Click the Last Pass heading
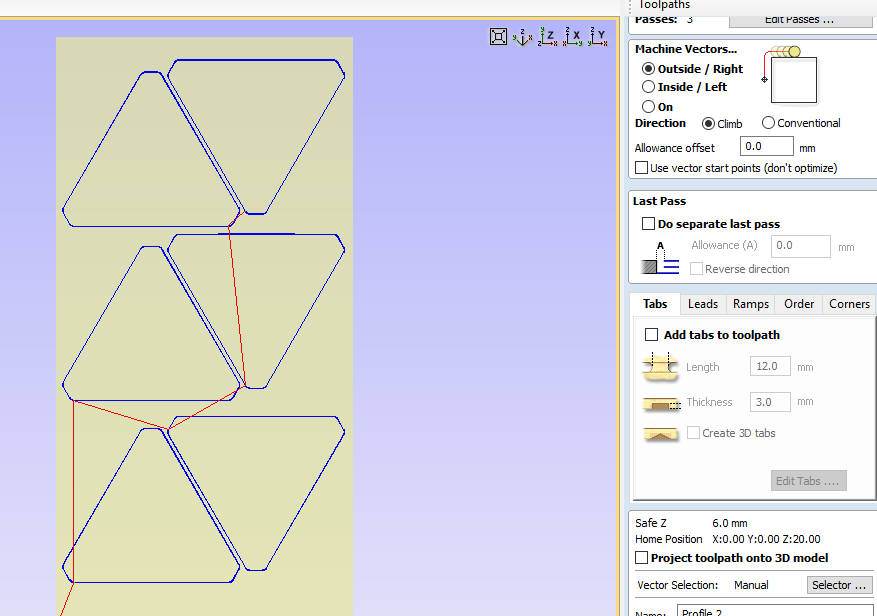877x616 pixels. point(659,201)
